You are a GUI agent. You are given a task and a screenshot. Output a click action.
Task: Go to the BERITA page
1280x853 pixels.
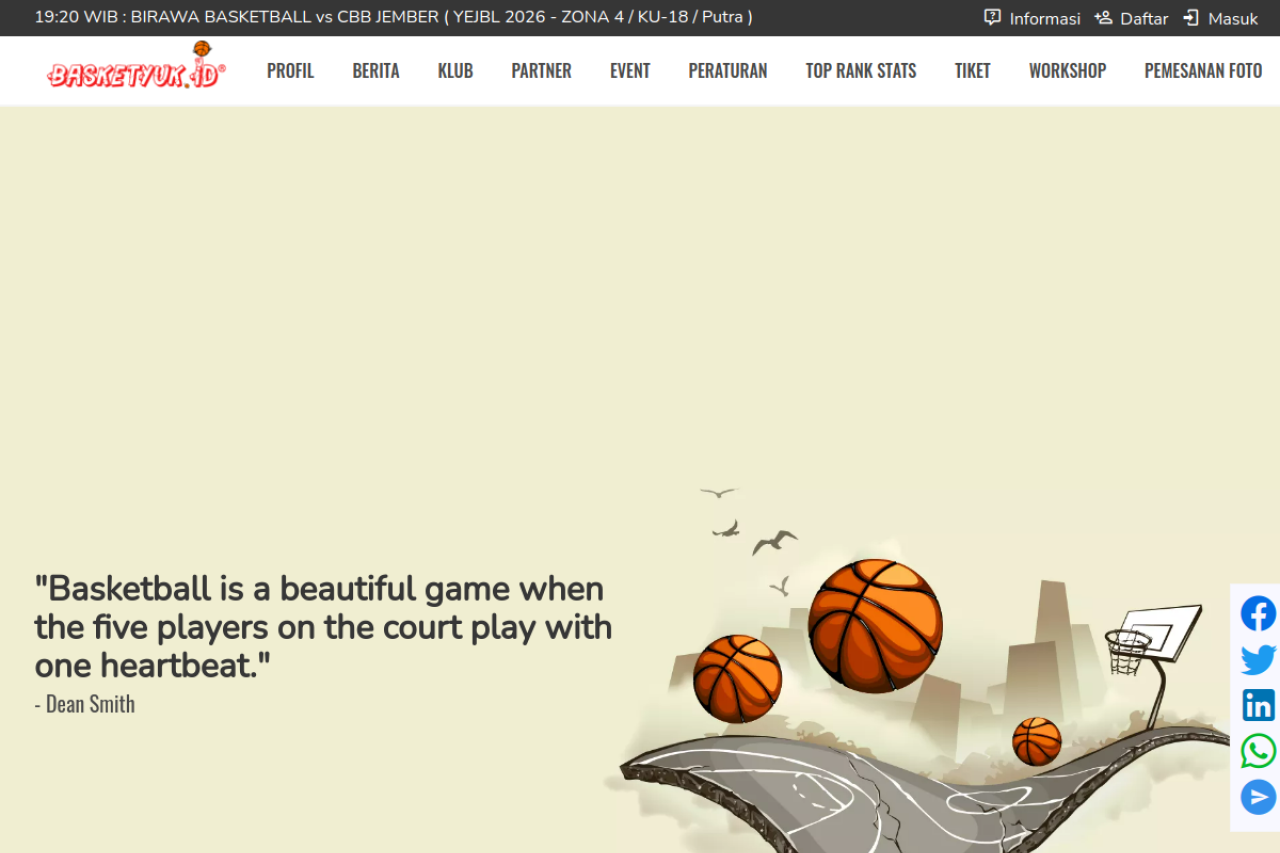pos(376,71)
